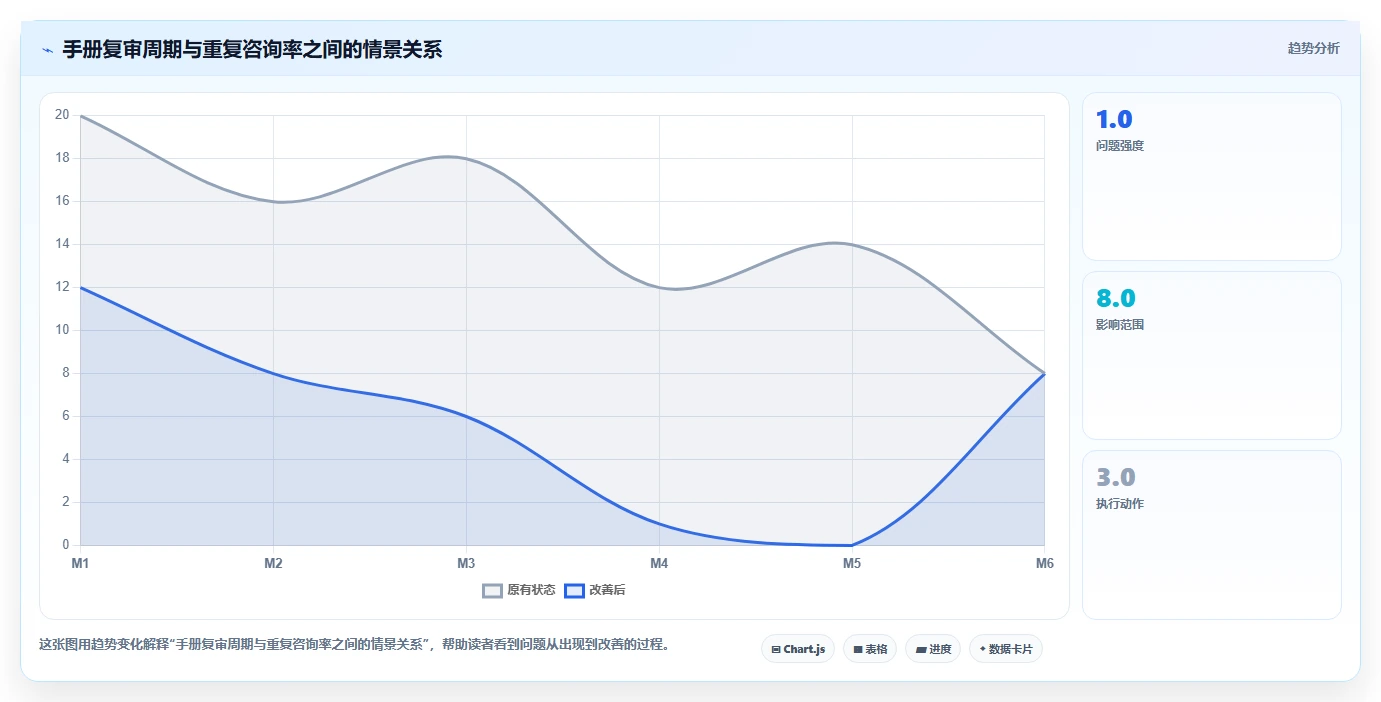Select the 数据卡片 tag chip

[x=1006, y=649]
